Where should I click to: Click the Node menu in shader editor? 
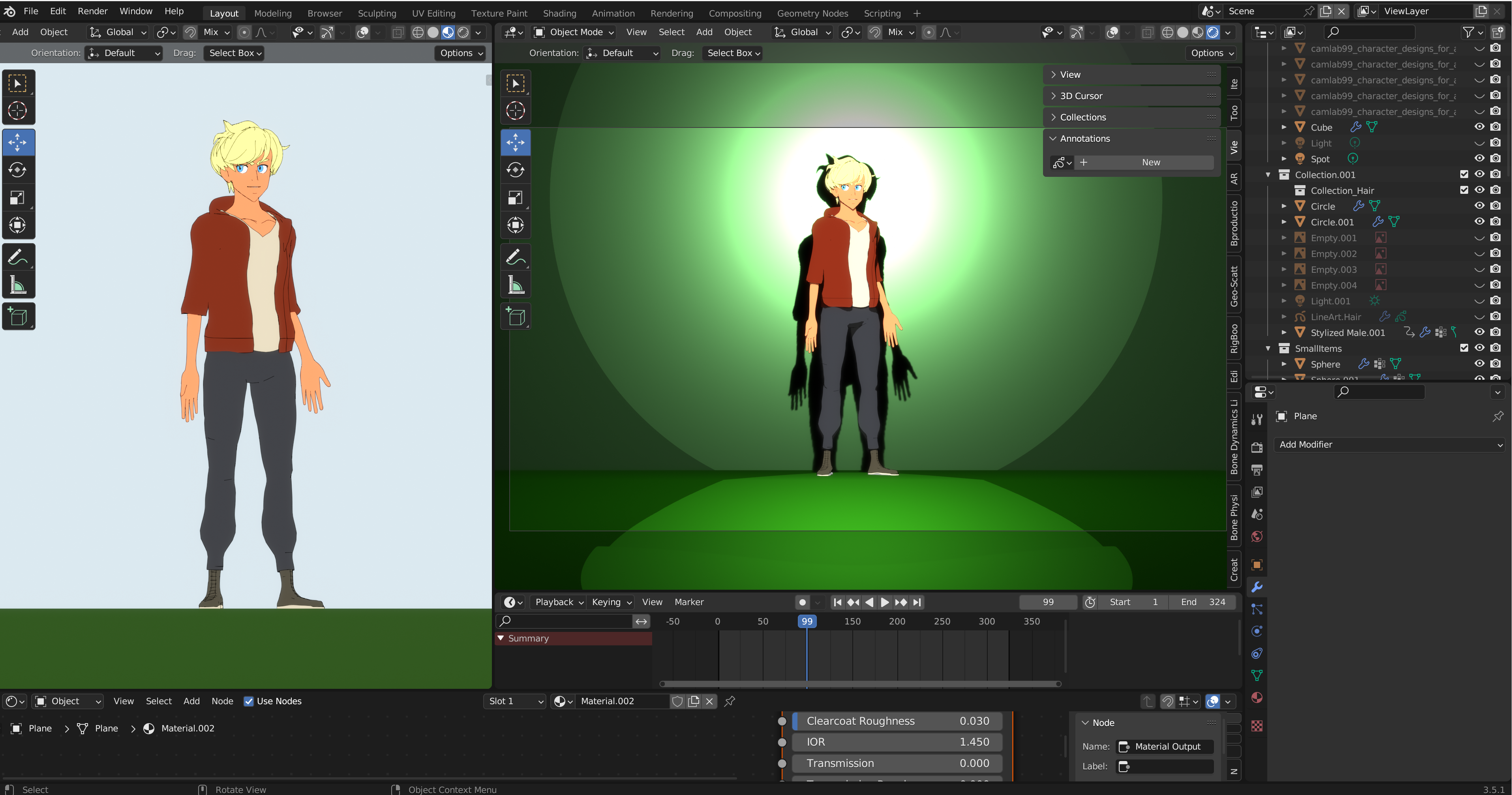[222, 701]
